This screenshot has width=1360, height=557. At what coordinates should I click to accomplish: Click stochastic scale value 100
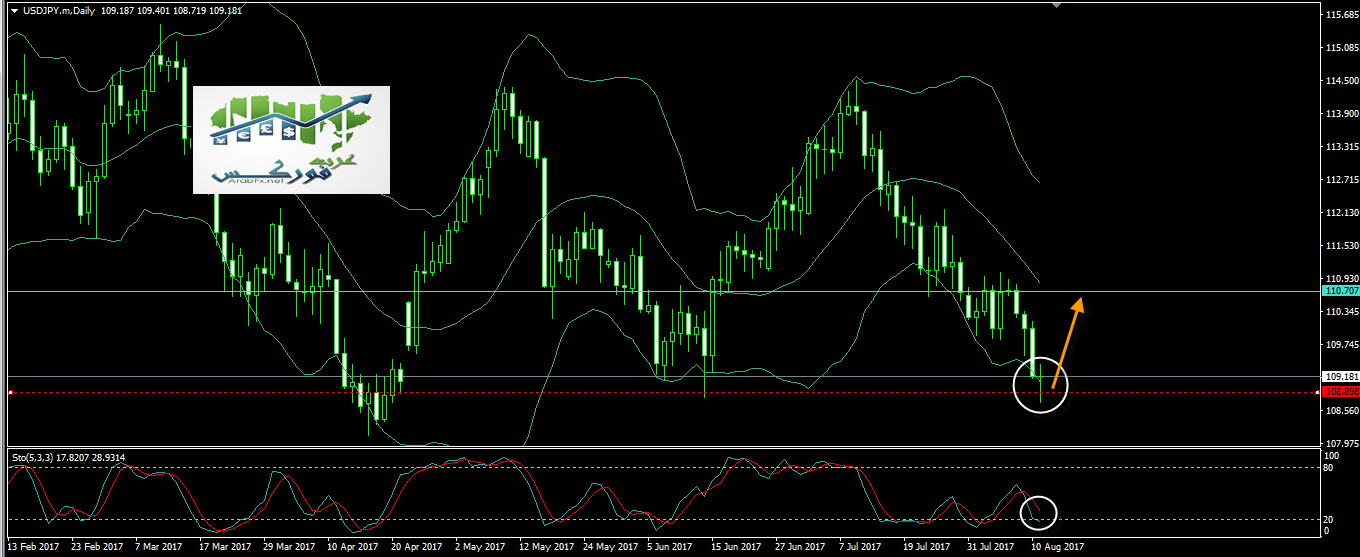(x=1333, y=455)
